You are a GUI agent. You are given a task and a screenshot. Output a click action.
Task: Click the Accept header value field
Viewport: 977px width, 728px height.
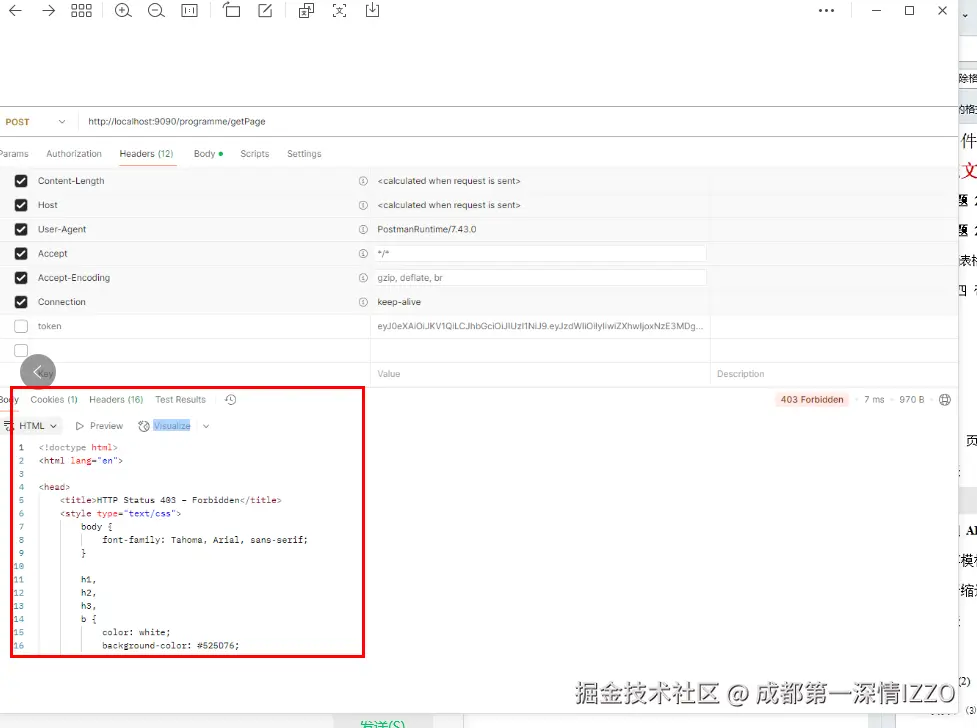coord(540,254)
